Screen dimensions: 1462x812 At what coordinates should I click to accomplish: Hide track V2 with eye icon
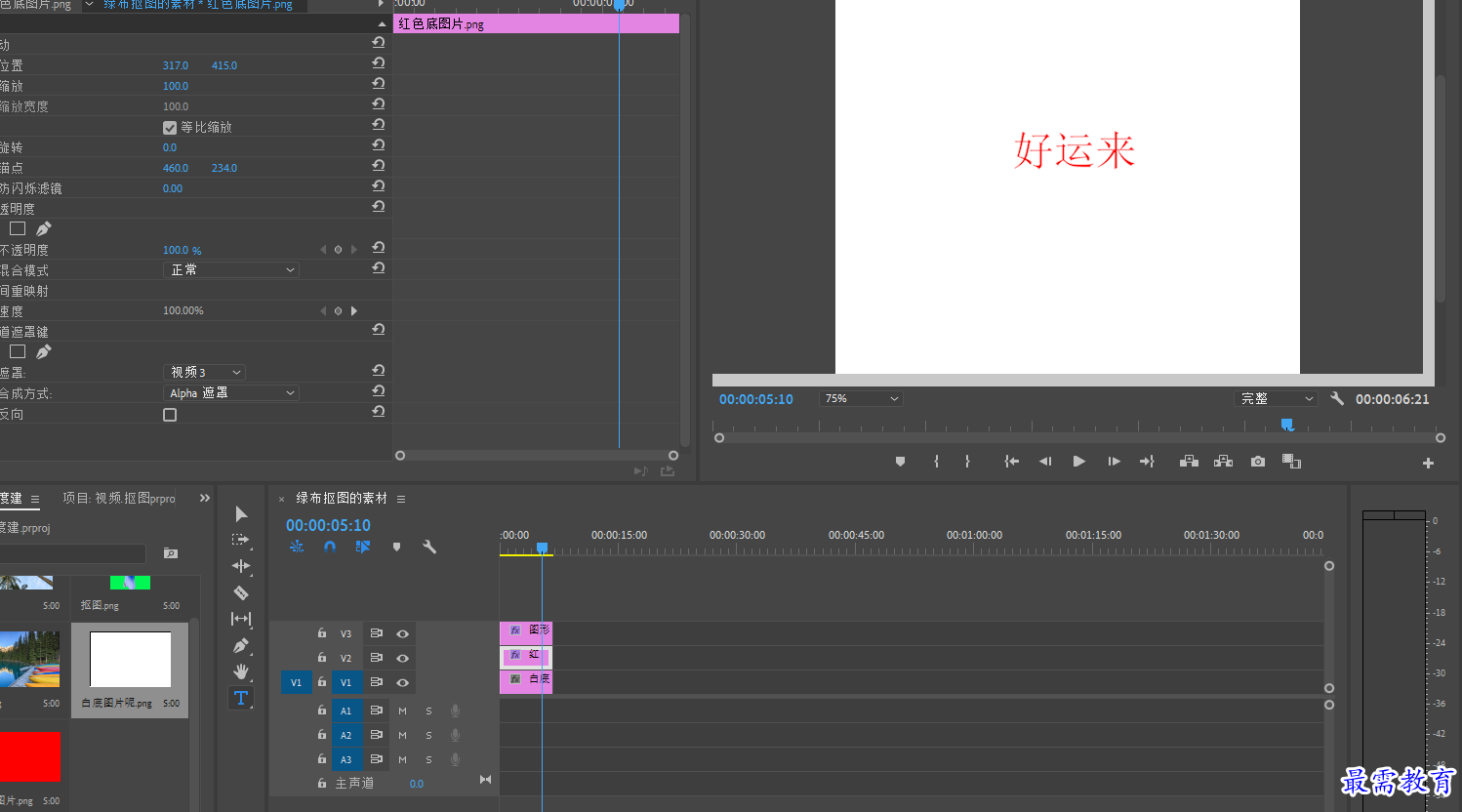click(402, 659)
